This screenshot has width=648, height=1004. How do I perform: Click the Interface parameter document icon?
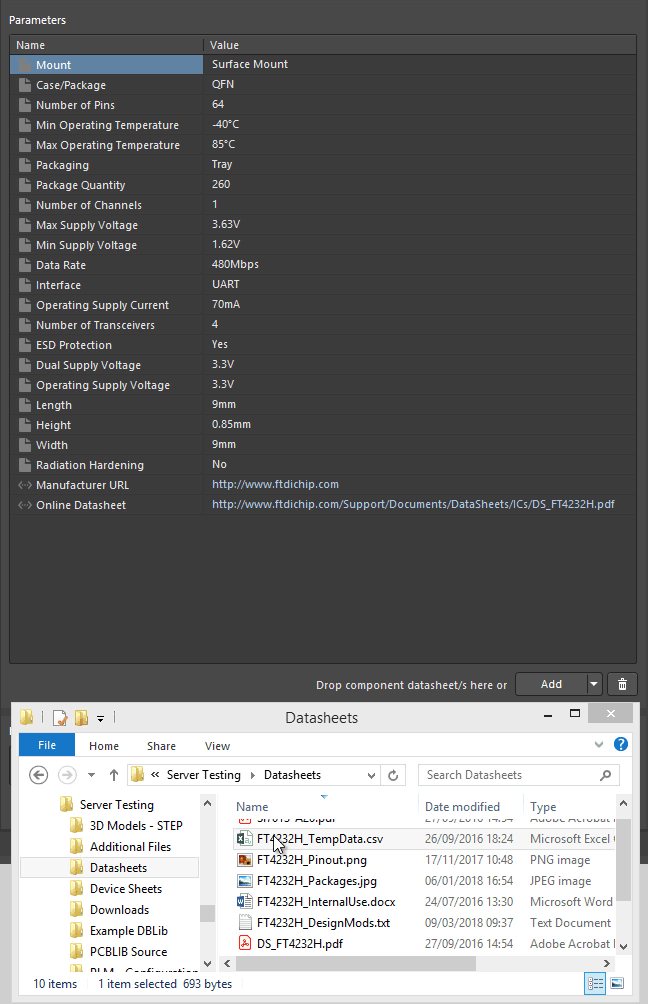[25, 285]
